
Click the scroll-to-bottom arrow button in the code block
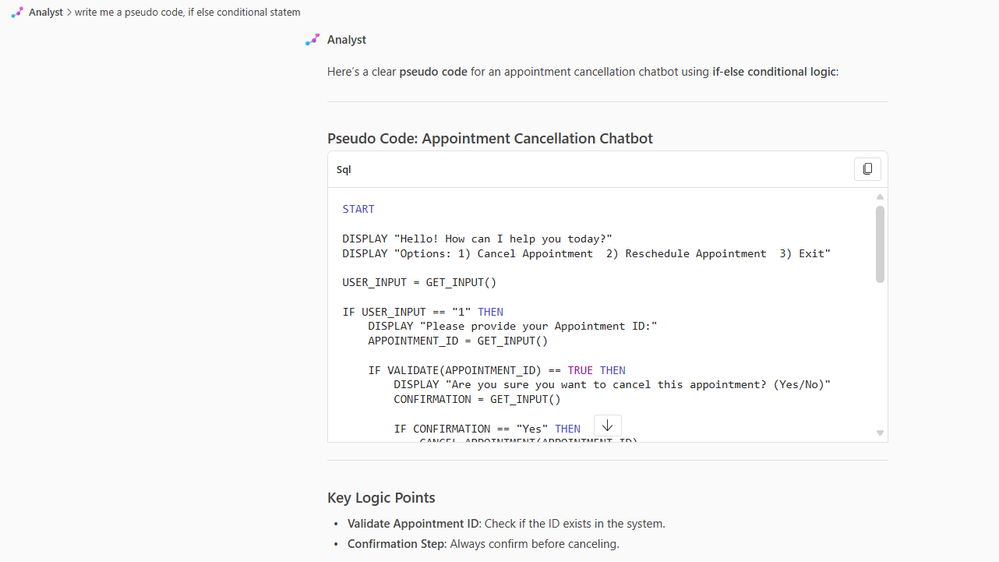pos(607,426)
